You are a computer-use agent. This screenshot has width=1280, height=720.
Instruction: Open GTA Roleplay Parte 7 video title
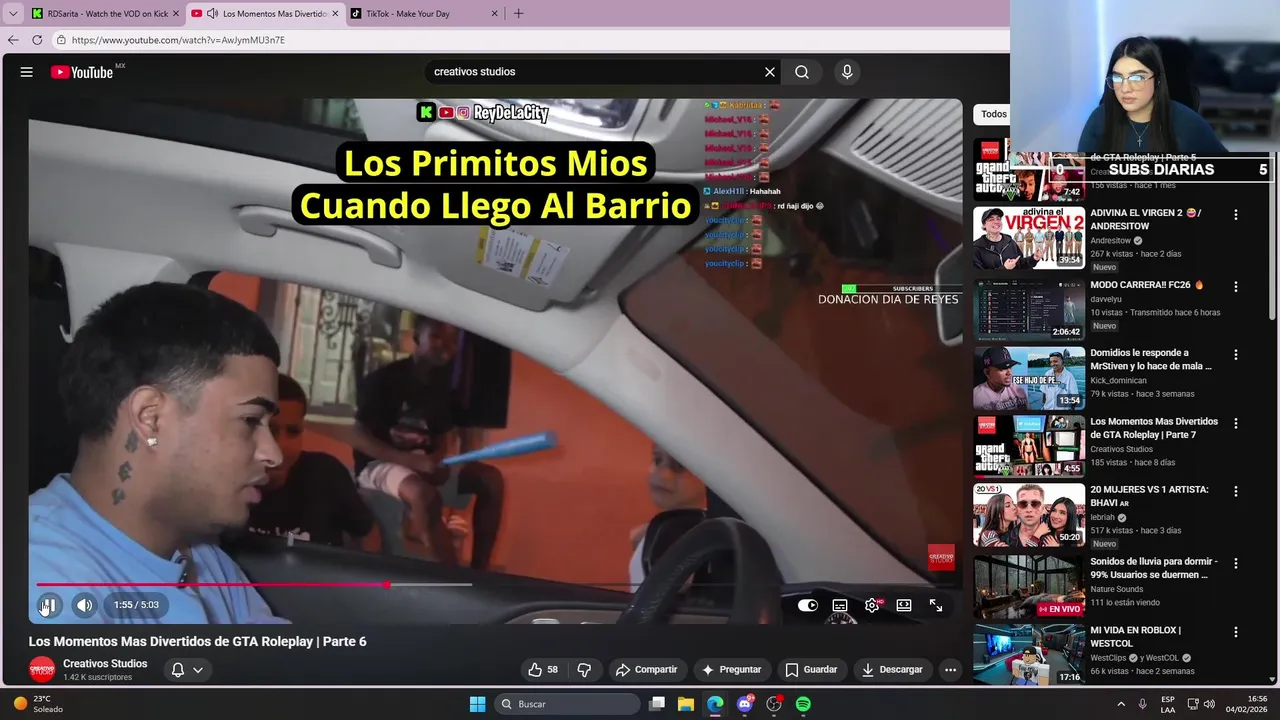click(1154, 428)
